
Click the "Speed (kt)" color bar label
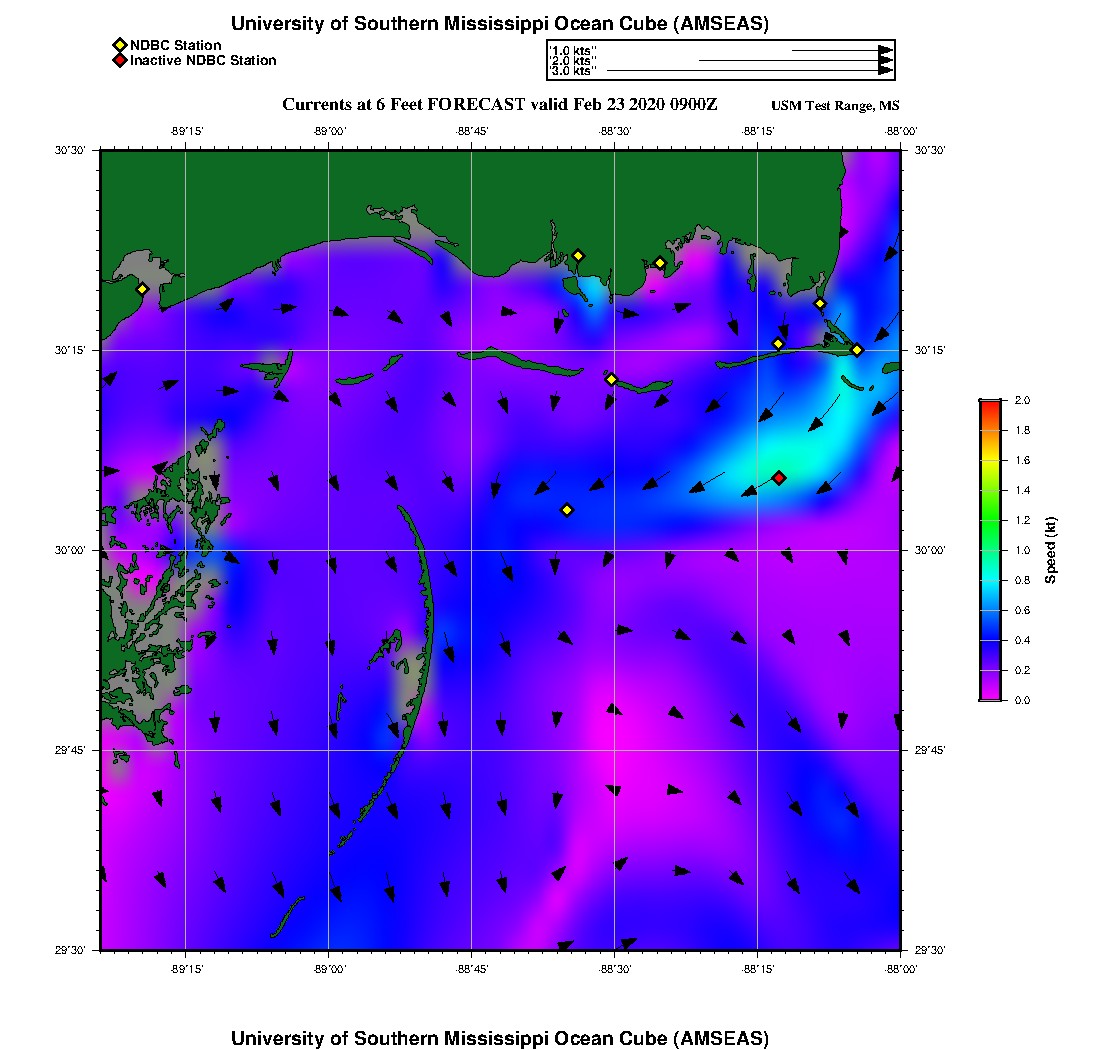1050,550
